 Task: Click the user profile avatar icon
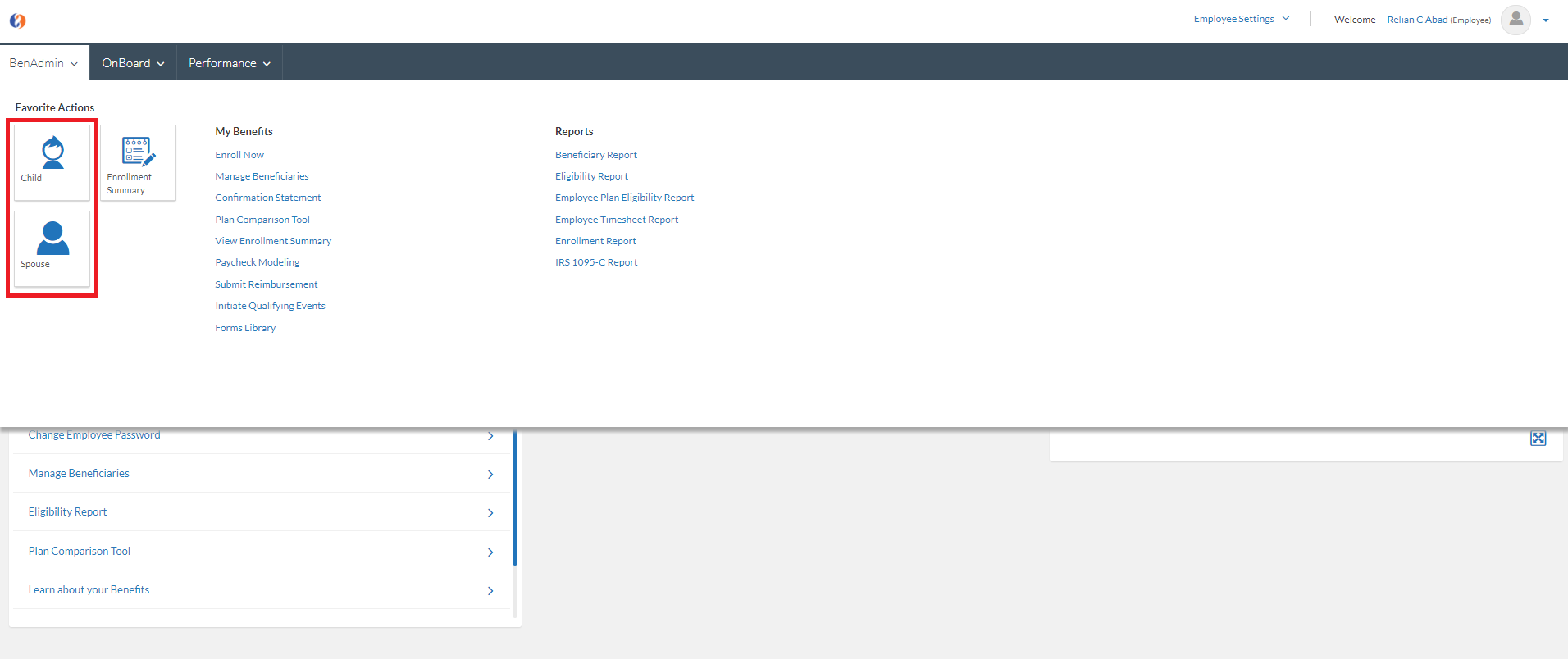(1515, 20)
